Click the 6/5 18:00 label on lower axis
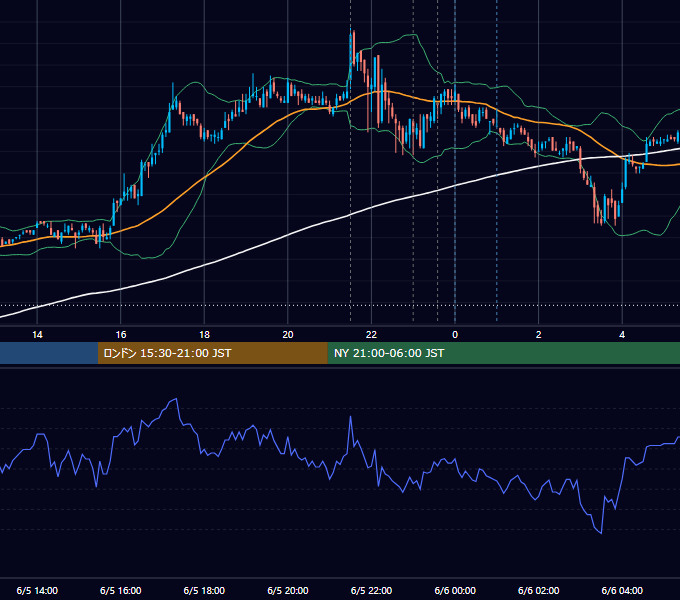The image size is (680, 600). (x=204, y=590)
